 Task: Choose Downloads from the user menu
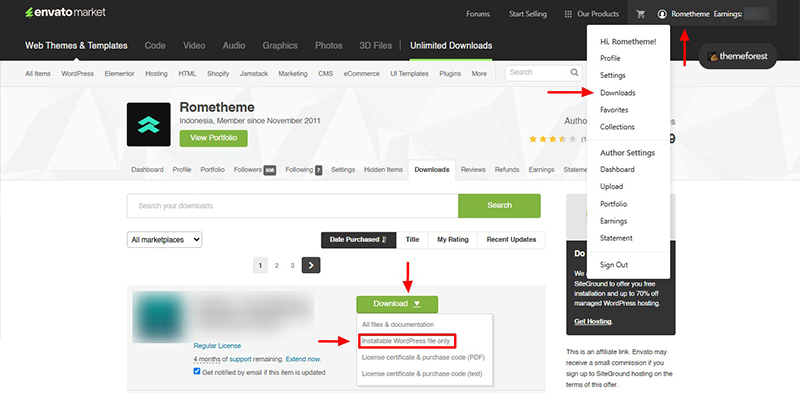(617, 93)
